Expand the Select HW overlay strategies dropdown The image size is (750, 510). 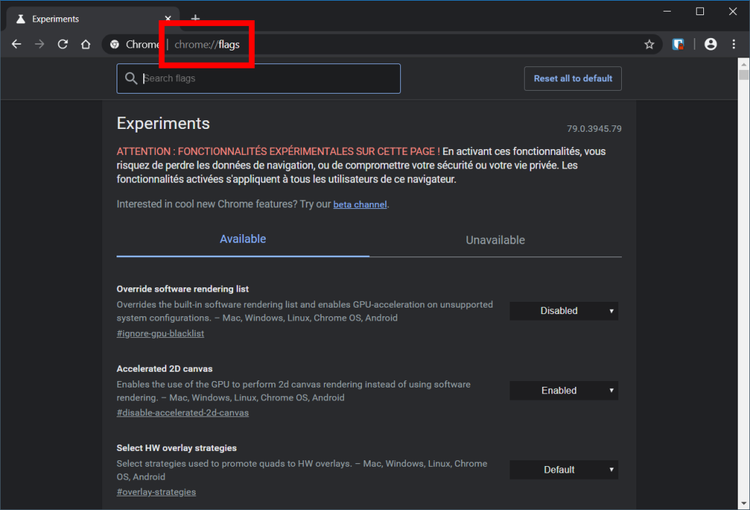tap(564, 470)
